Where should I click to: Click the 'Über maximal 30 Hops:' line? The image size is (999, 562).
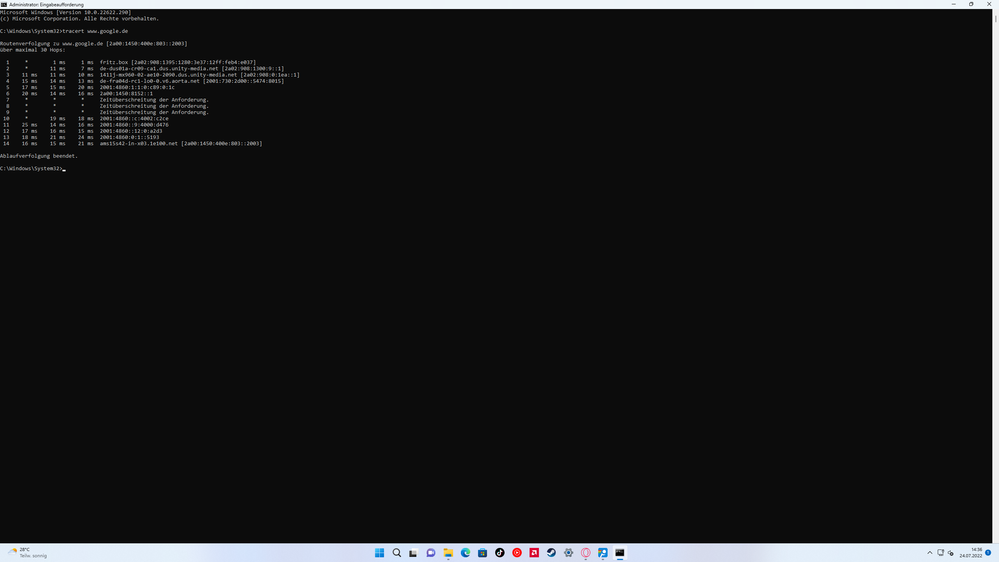32,50
